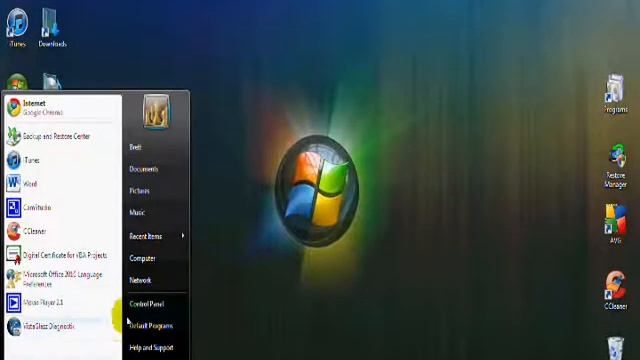Click the user account picture
The height and width of the screenshot is (360, 640).
pyautogui.click(x=156, y=111)
